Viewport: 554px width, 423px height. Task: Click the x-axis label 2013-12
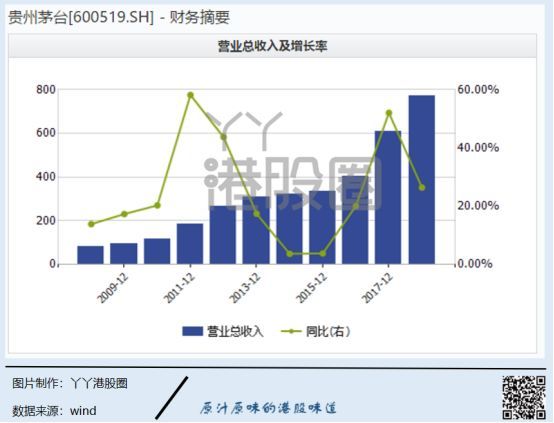pyautogui.click(x=245, y=288)
